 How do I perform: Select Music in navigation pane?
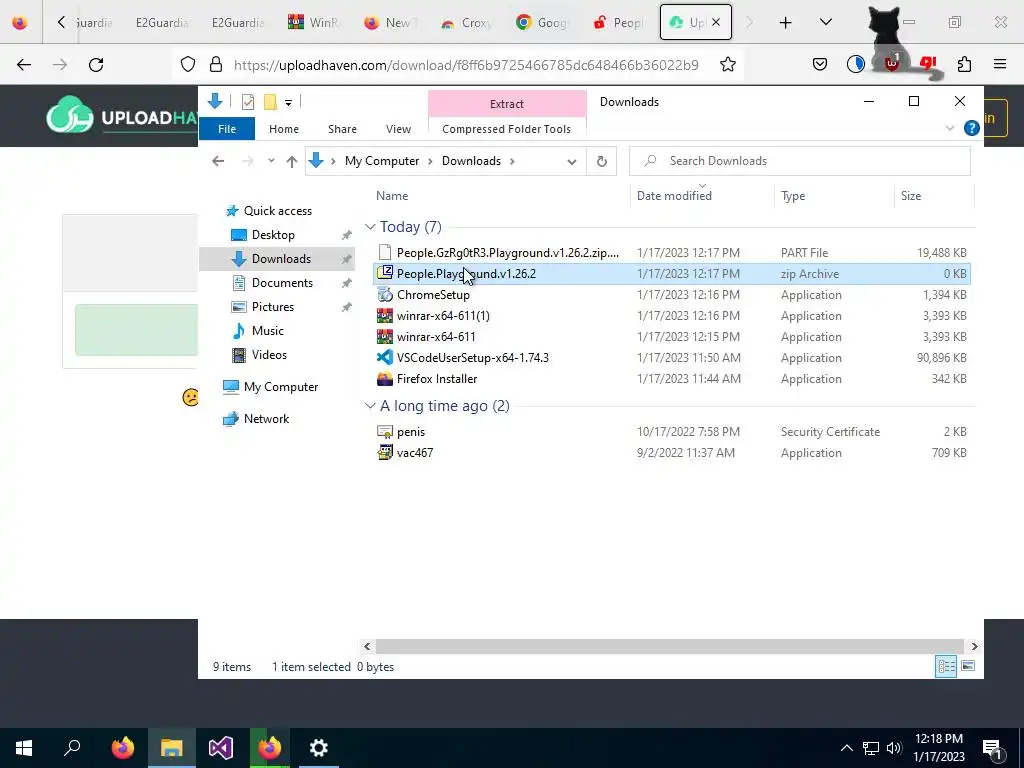click(268, 331)
